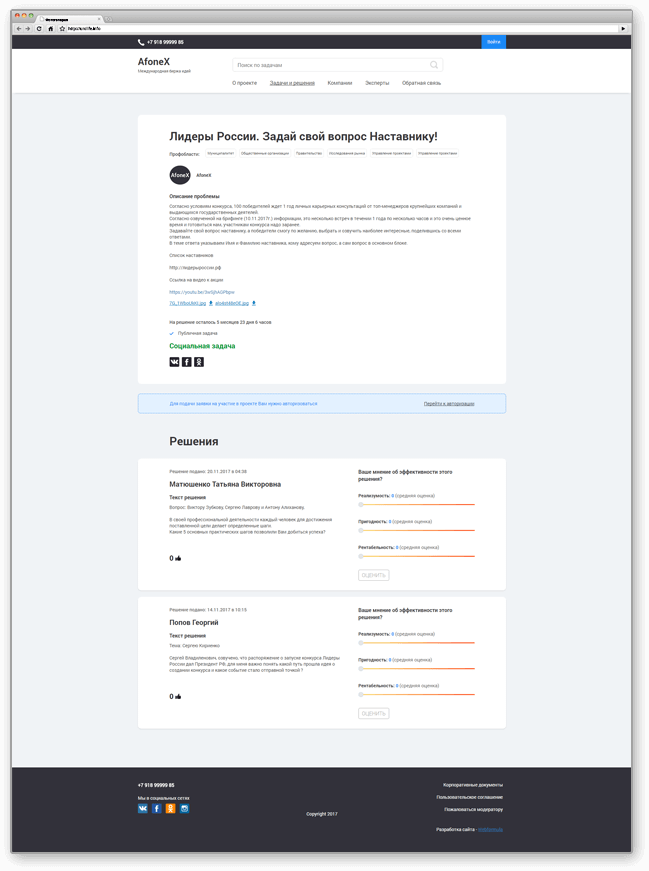
Task: Click the blue Войти button
Action: pyautogui.click(x=493, y=42)
